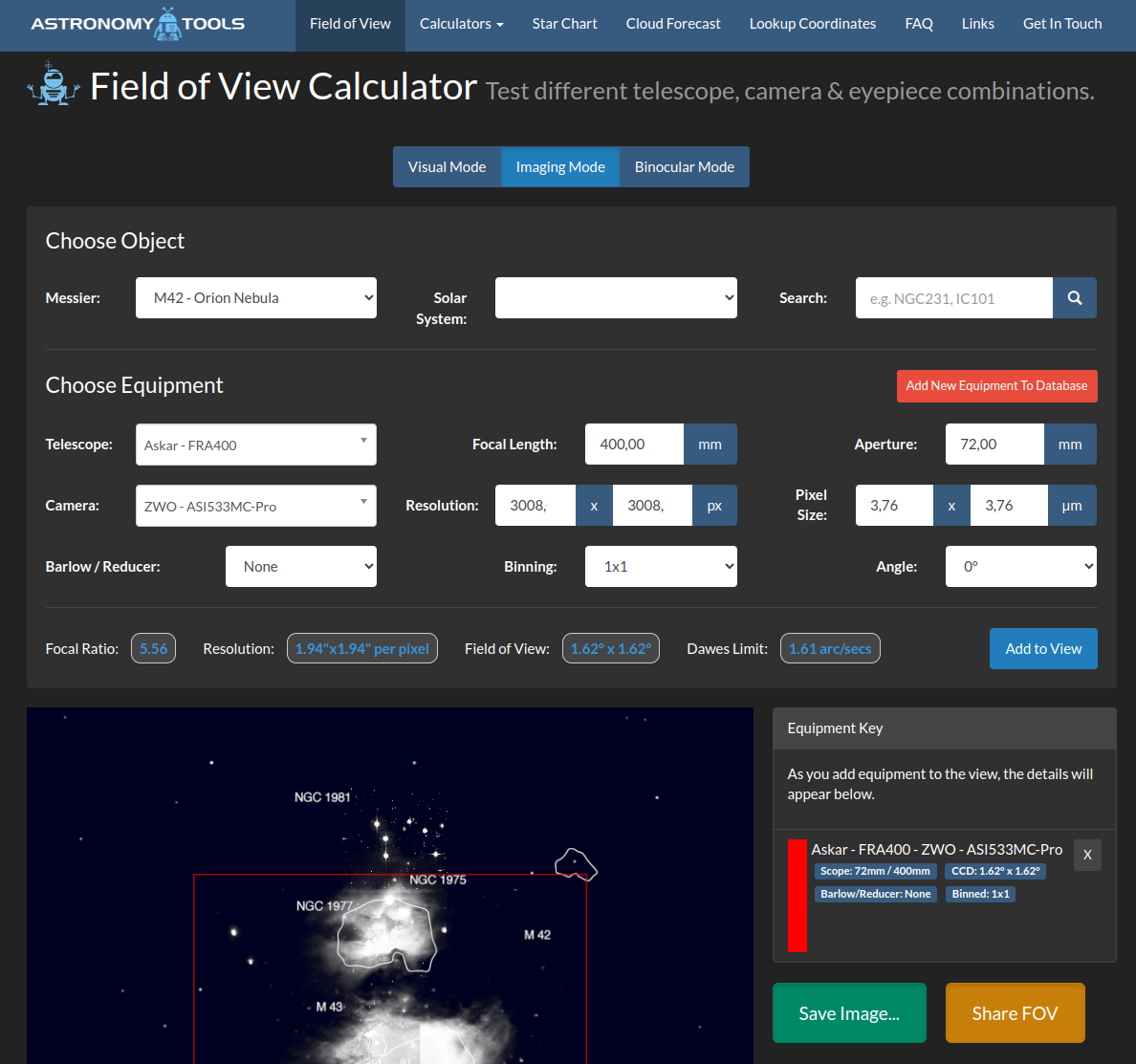This screenshot has height=1064, width=1136.
Task: Click the Barlow/Reducer: None tag
Action: 875,894
